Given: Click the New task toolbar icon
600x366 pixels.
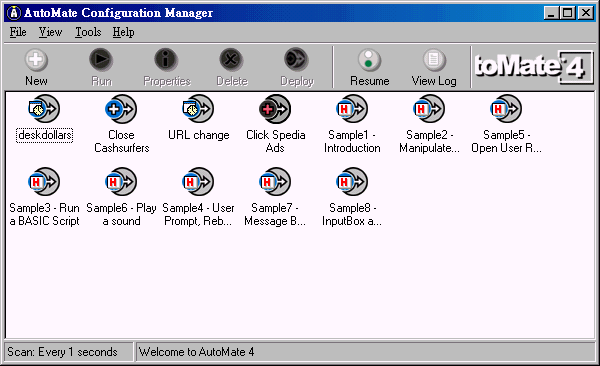Looking at the screenshot, I should click(36, 60).
